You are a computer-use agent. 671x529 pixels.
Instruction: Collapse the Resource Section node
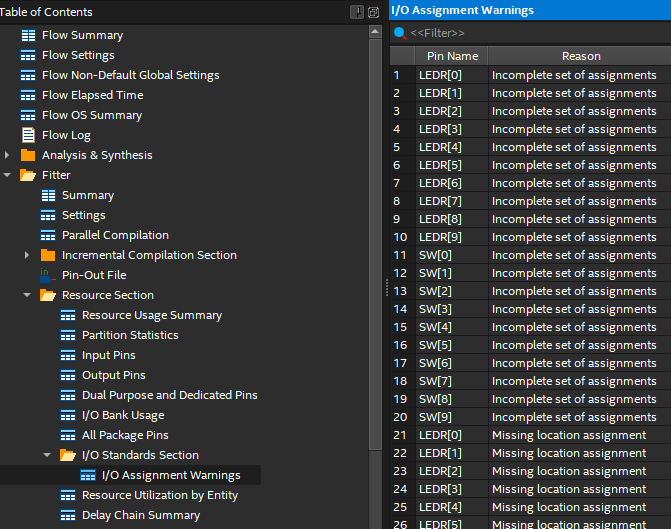[x=28, y=295]
